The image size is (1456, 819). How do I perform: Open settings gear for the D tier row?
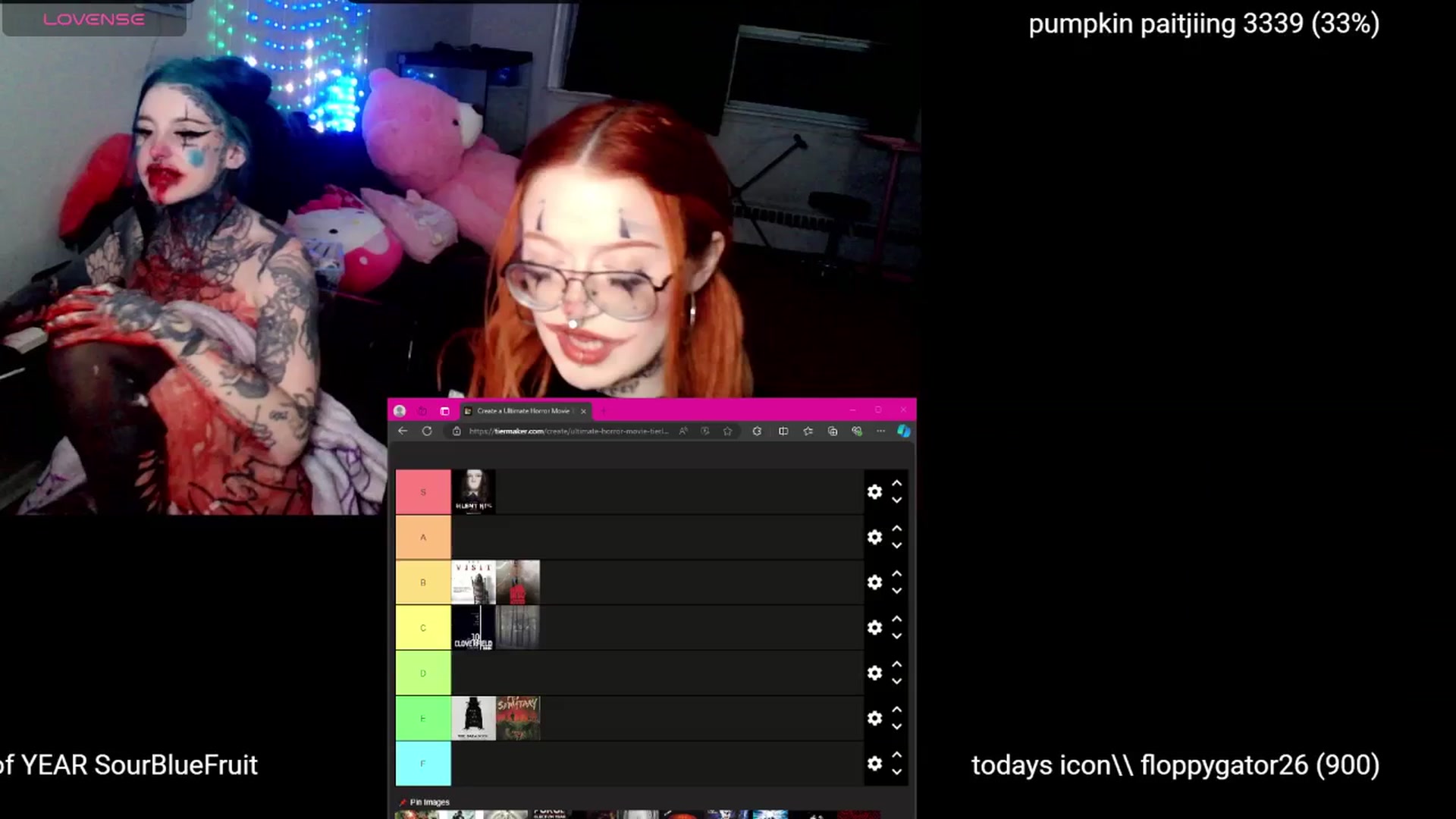pos(874,673)
